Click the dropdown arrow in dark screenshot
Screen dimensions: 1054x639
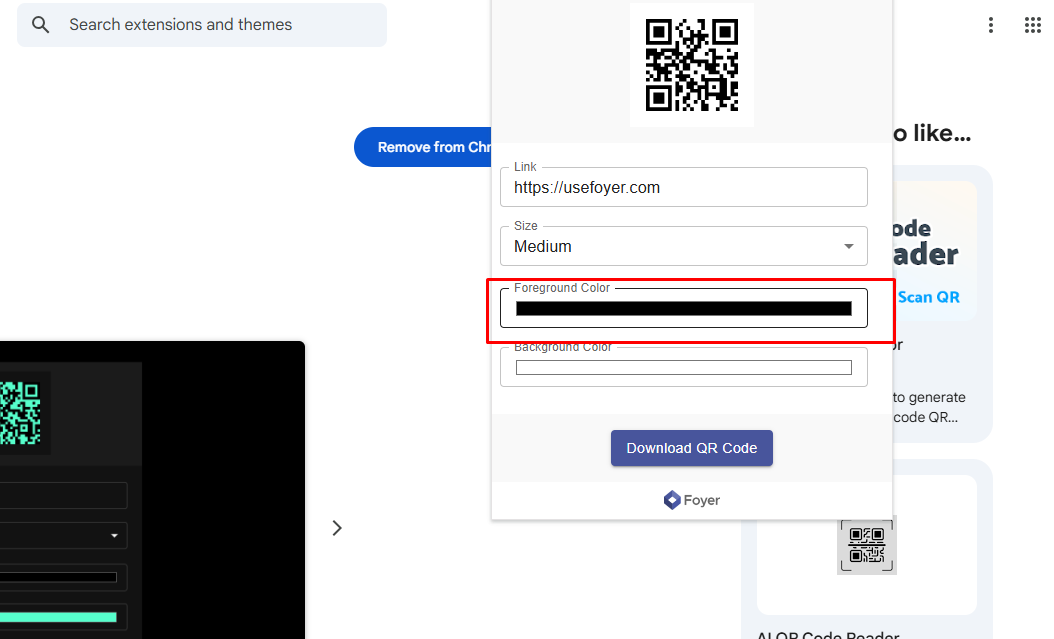(114, 536)
